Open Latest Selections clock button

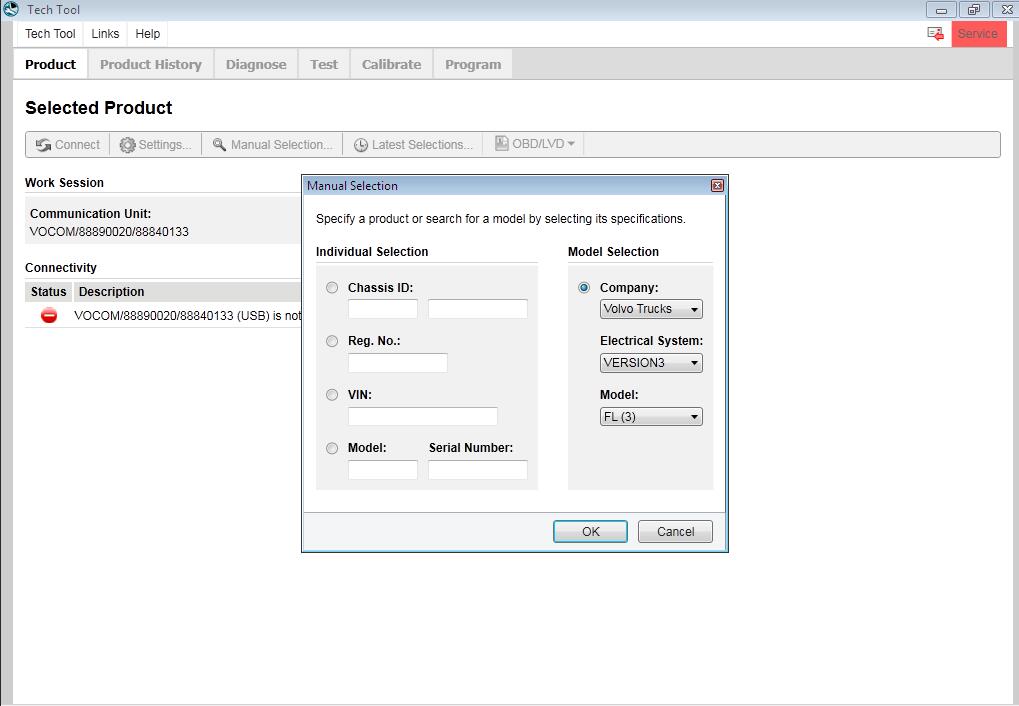[x=413, y=144]
